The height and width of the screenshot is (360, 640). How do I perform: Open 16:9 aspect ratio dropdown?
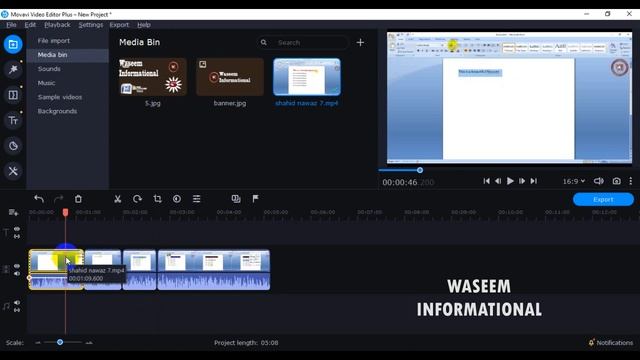(573, 181)
